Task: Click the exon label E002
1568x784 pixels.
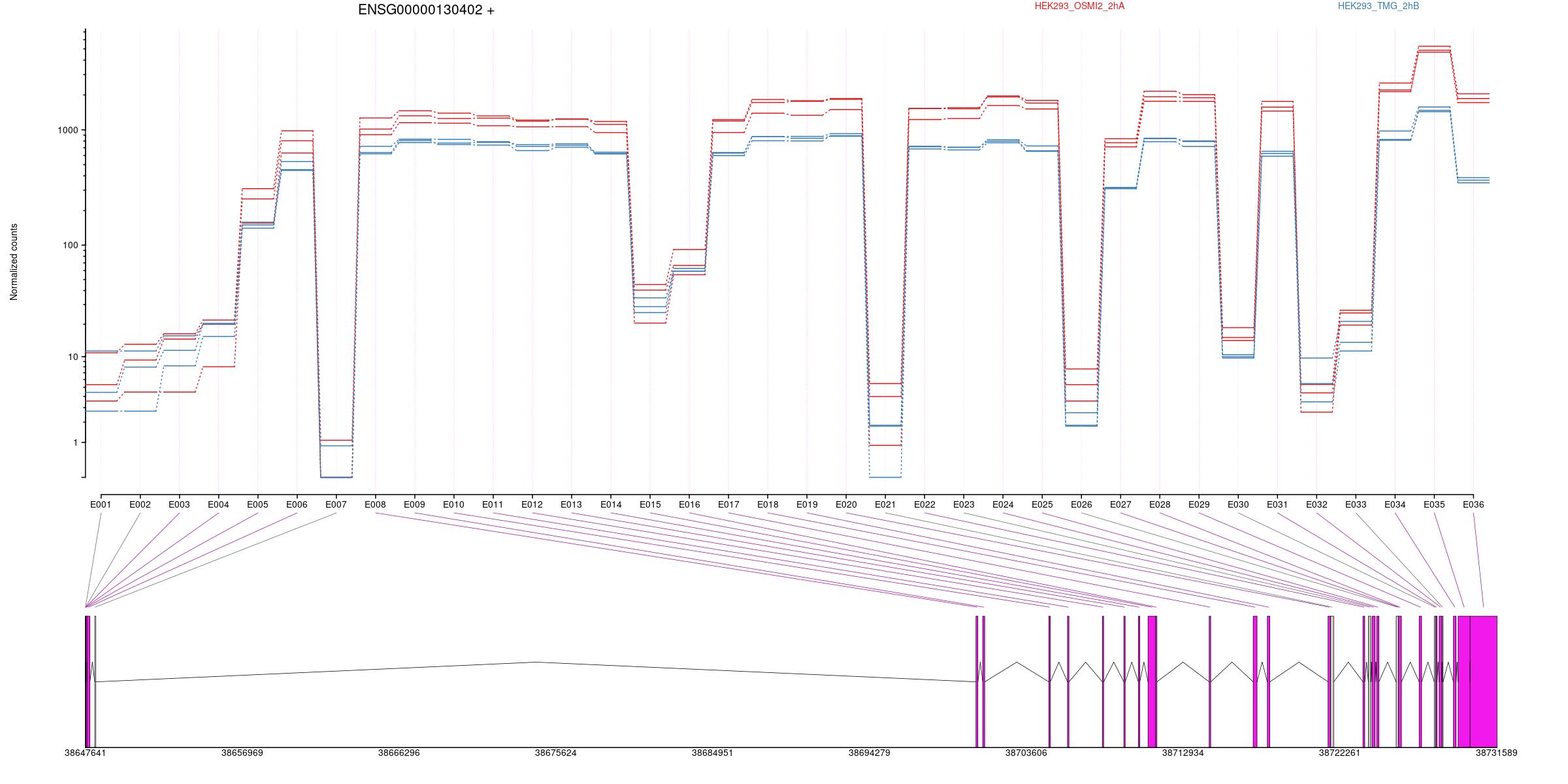Action: [140, 504]
